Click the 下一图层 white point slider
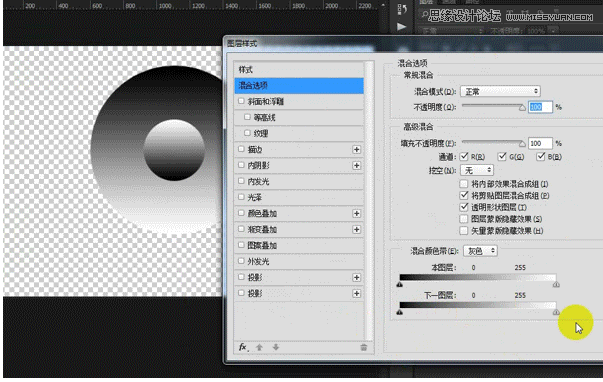 (x=556, y=312)
